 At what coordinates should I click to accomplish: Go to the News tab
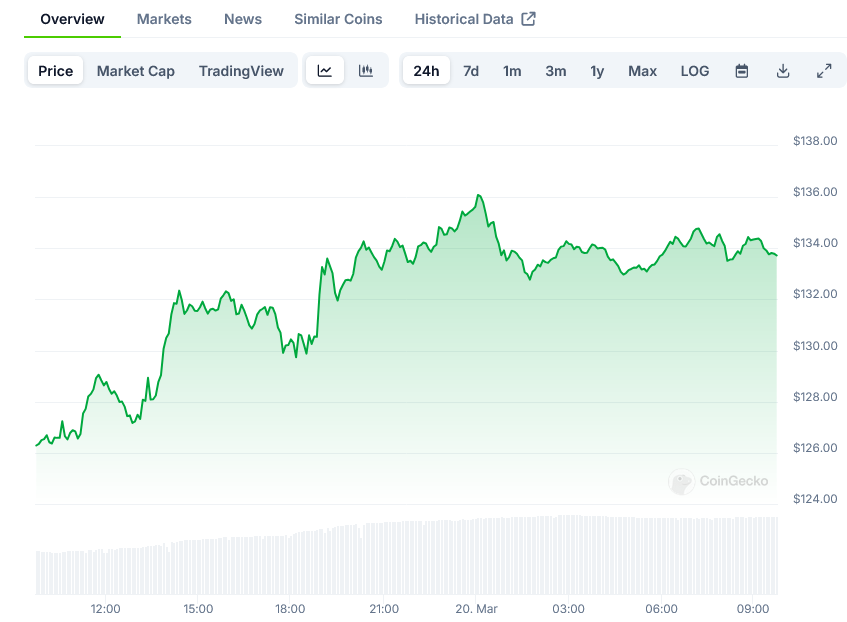click(243, 19)
